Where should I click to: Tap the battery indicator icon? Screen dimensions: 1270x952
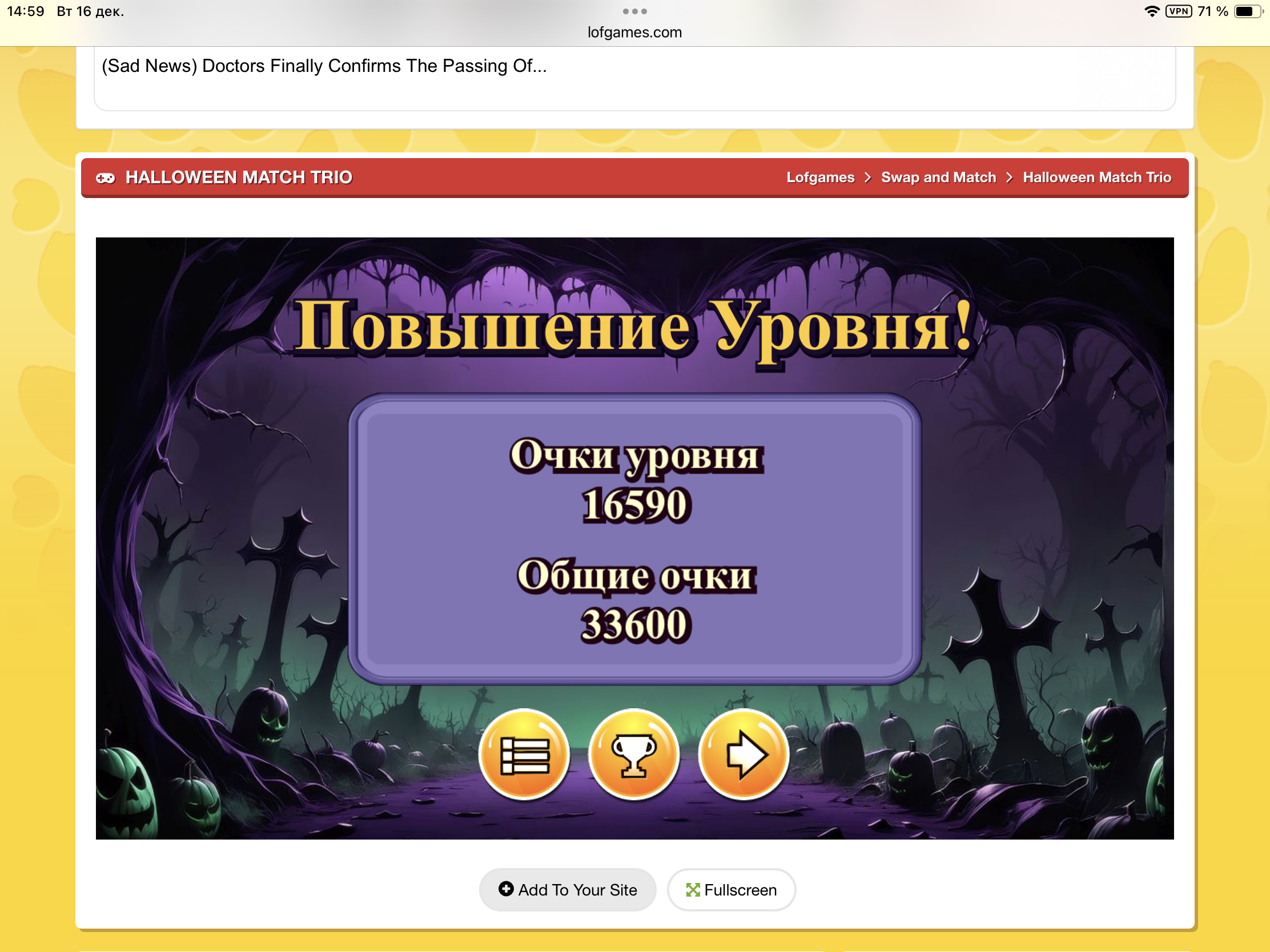pyautogui.click(x=1247, y=11)
